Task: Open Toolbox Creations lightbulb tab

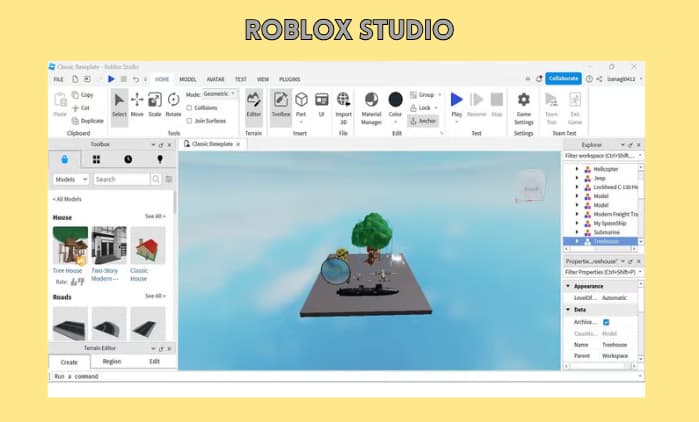Action: (160, 160)
